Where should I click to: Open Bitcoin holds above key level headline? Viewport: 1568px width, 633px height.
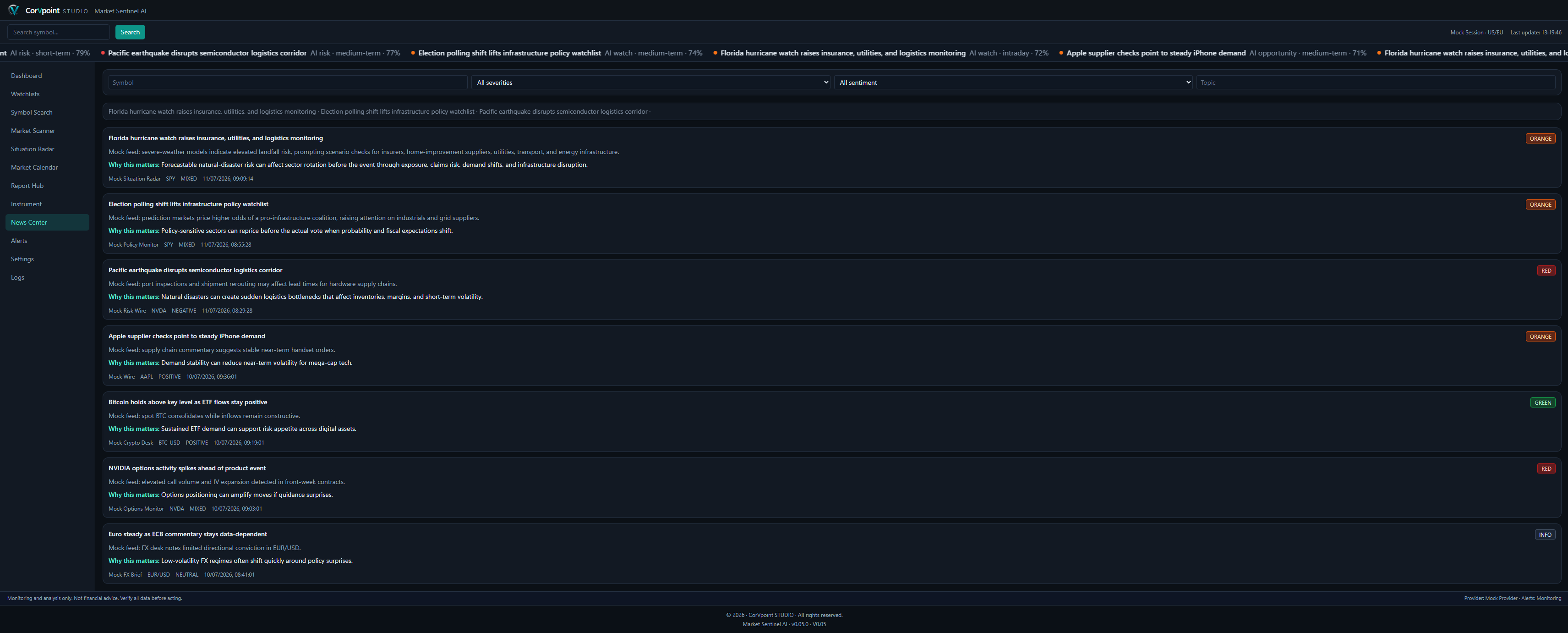coord(187,402)
